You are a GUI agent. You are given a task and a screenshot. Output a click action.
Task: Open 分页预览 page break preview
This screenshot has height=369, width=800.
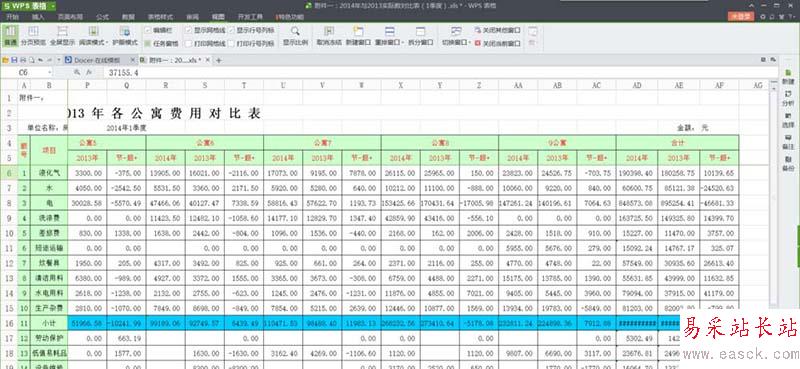(33, 35)
